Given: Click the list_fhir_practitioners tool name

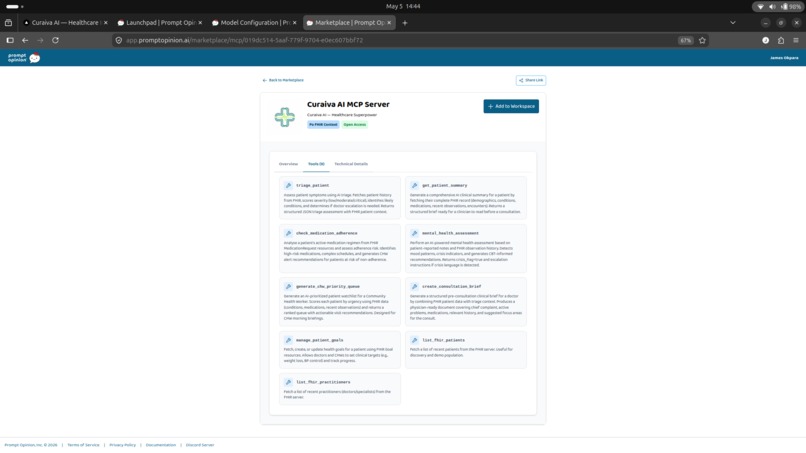Looking at the screenshot, I should point(323,382).
